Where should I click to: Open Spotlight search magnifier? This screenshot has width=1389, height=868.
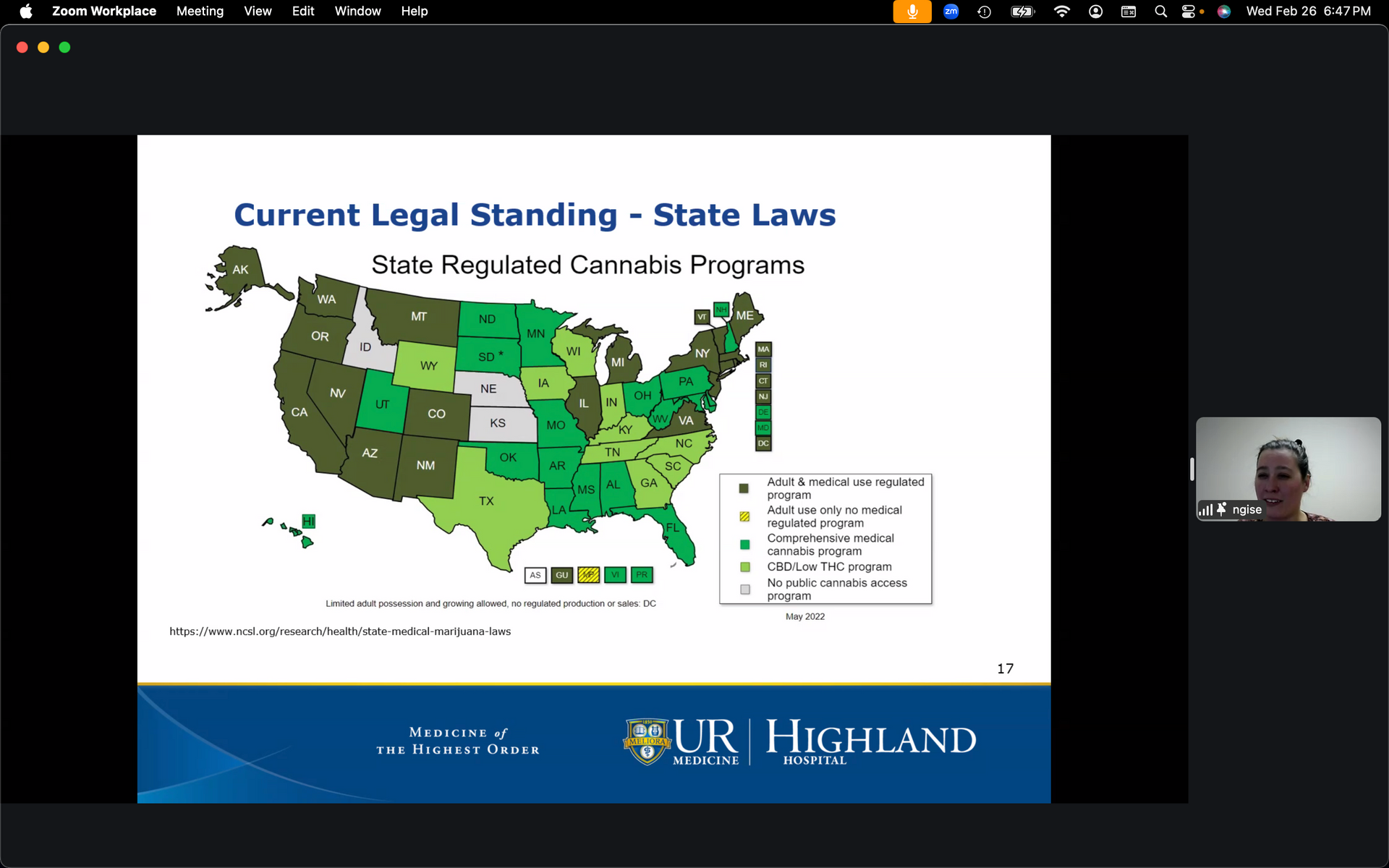pos(1160,12)
